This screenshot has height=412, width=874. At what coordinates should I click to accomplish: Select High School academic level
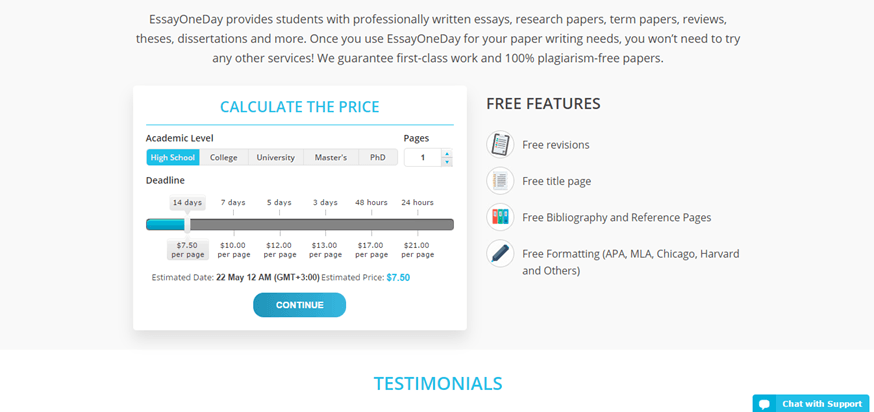[173, 157]
